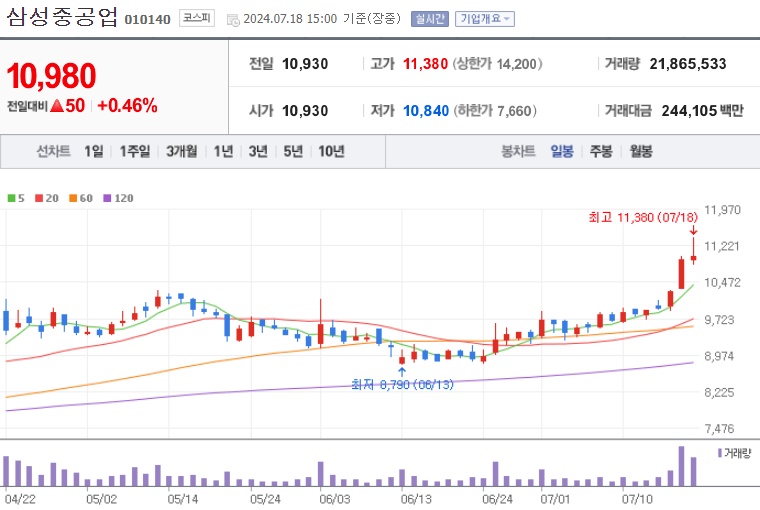Click the 저가 value 10,840
Viewport: 760px width, 510px height.
426,111
